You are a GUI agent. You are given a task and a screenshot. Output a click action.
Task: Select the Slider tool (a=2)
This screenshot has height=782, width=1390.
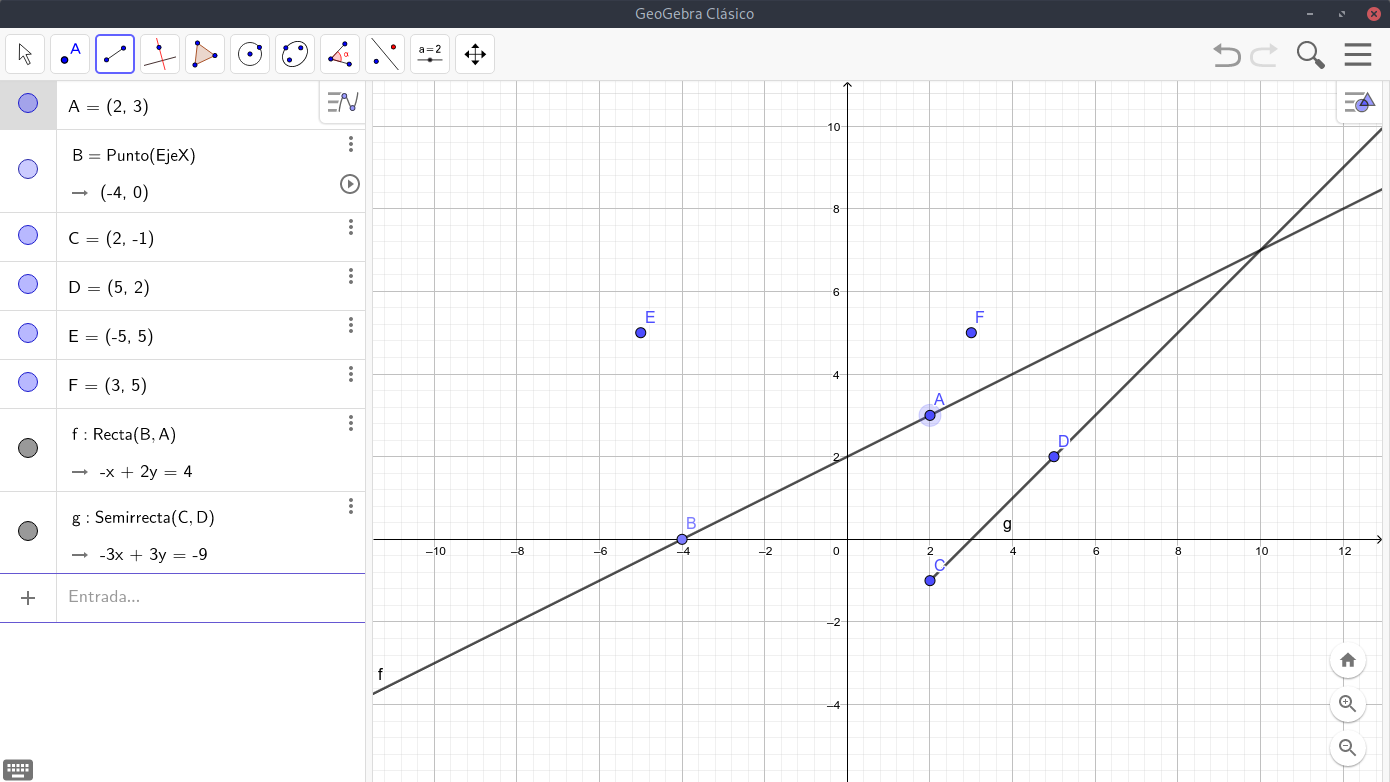[x=430, y=54]
